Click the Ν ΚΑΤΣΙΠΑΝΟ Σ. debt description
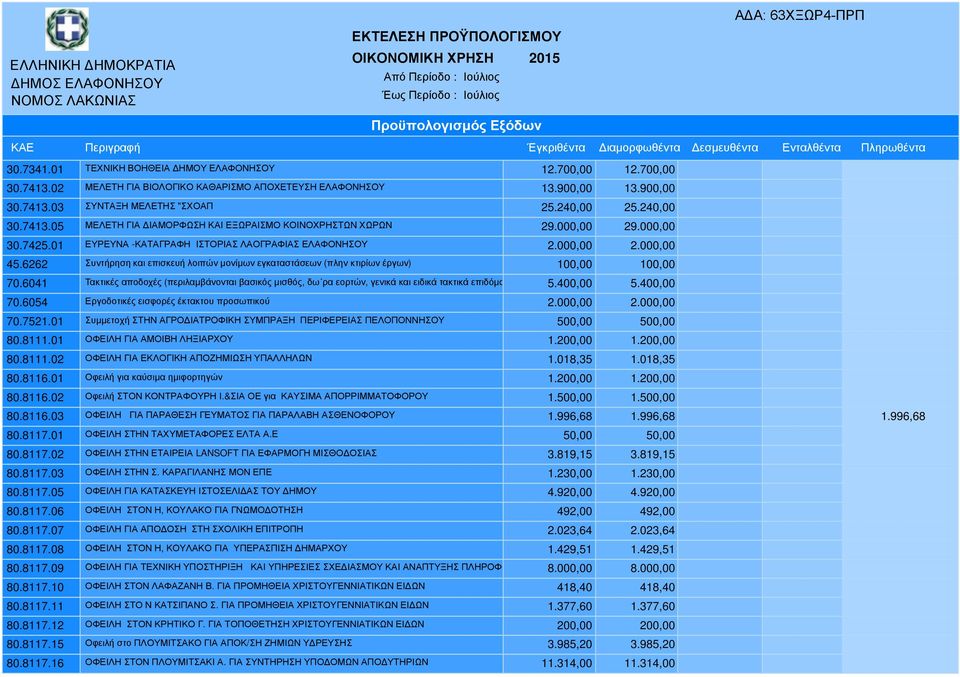960x677 pixels. pos(257,605)
